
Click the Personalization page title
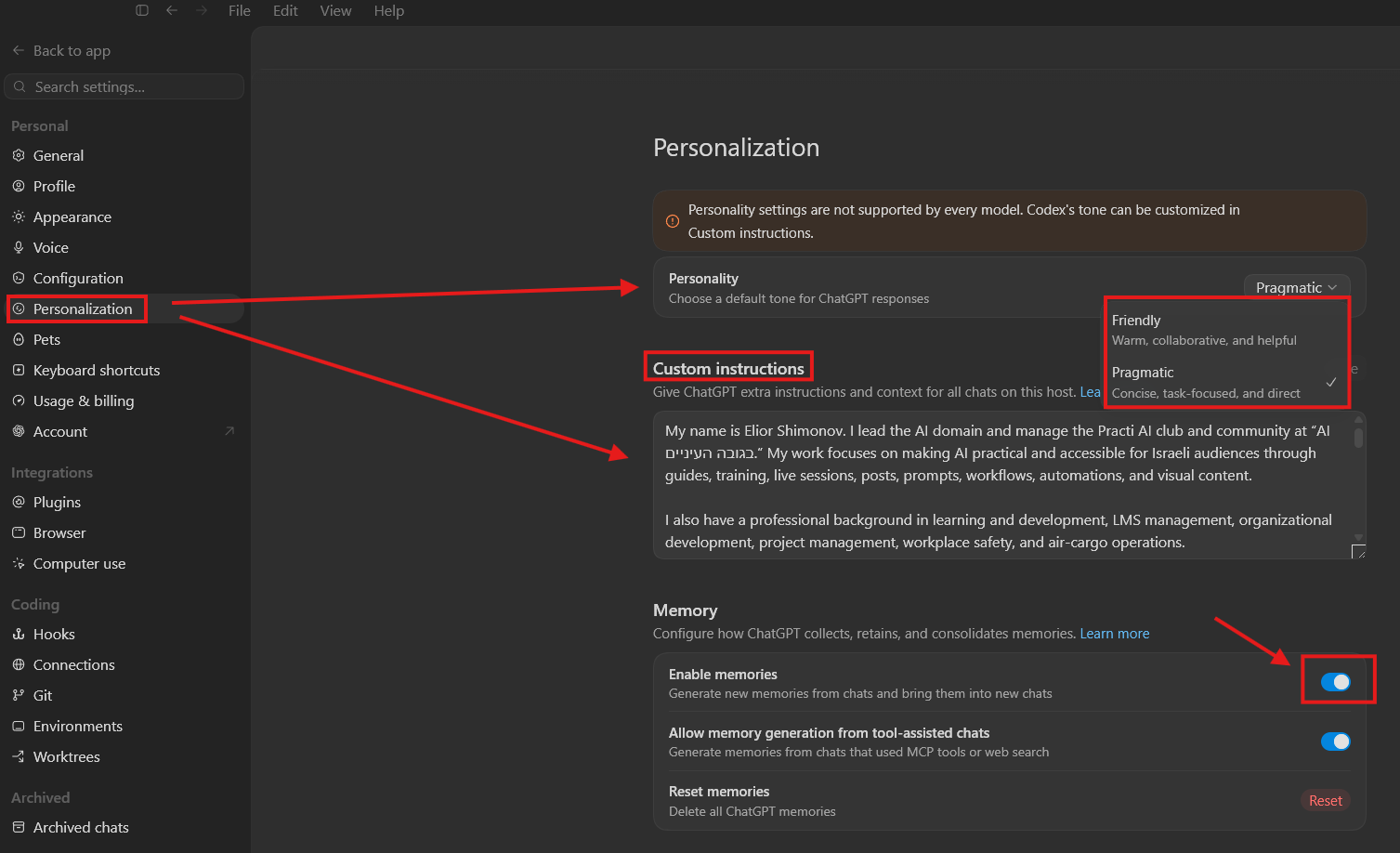click(737, 148)
